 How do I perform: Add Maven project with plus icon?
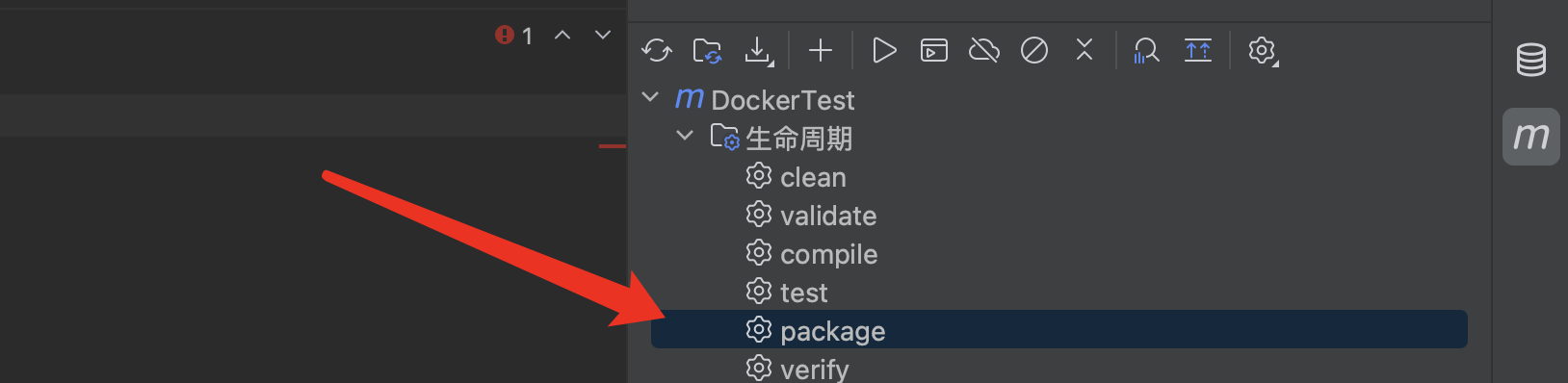pyautogui.click(x=821, y=50)
